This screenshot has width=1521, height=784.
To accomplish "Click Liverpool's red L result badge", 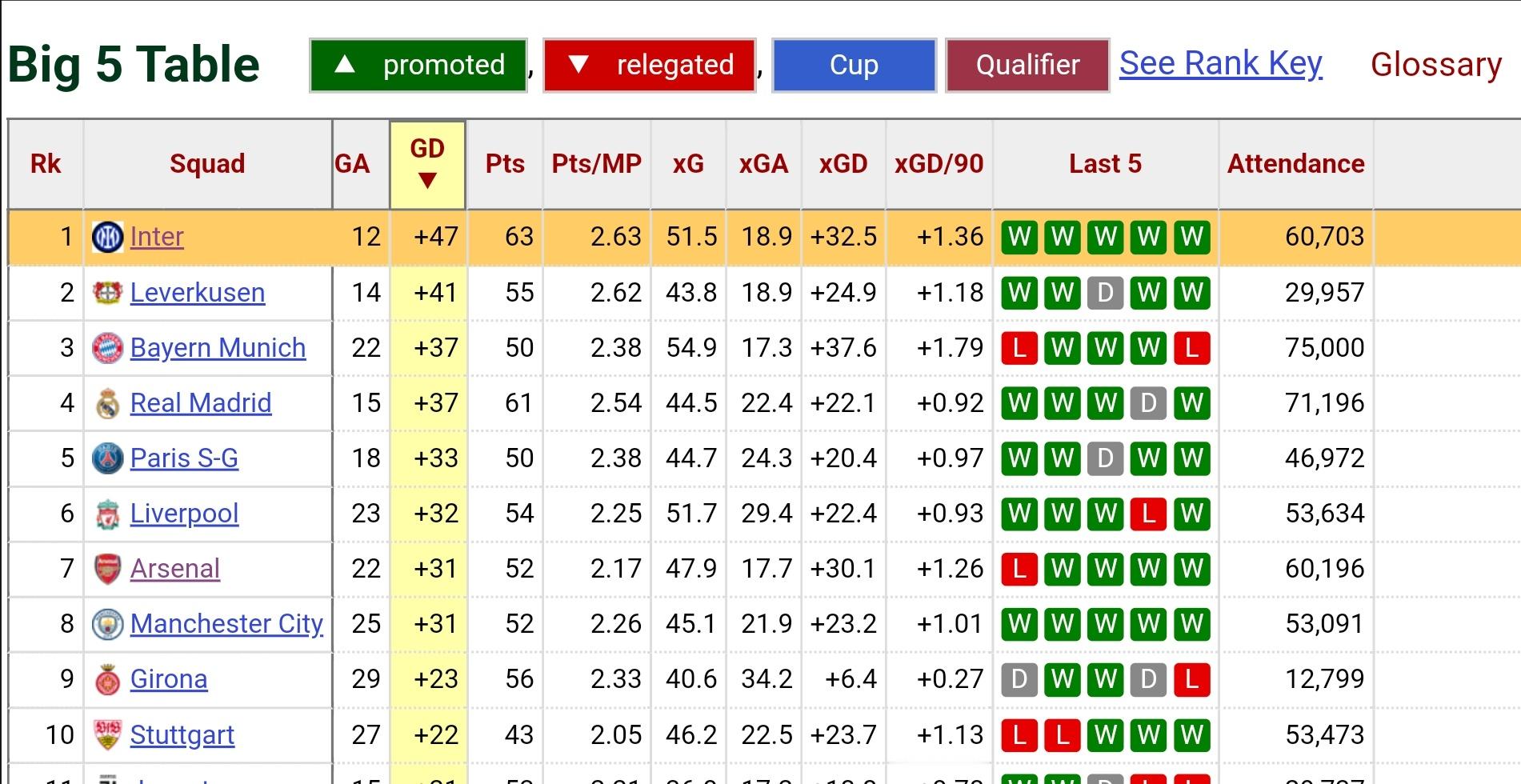I will point(1148,514).
